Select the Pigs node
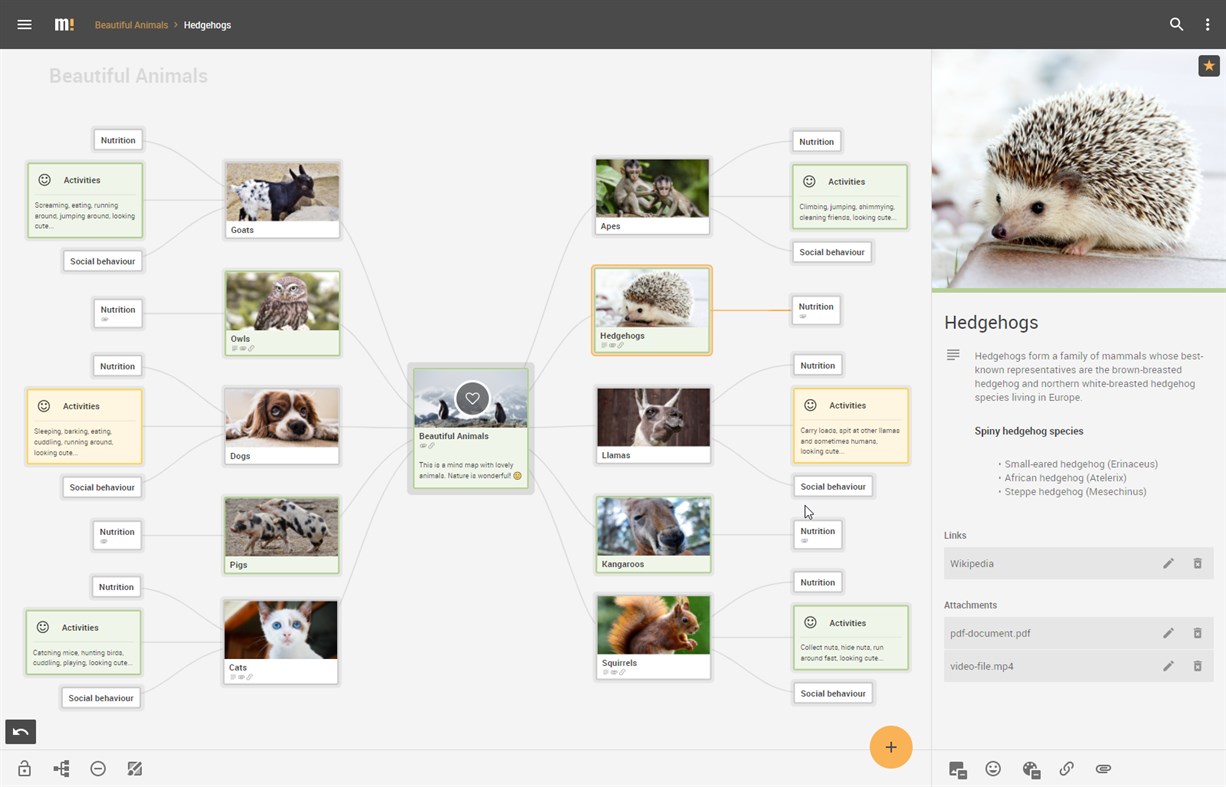The image size is (1226, 787). coord(282,535)
